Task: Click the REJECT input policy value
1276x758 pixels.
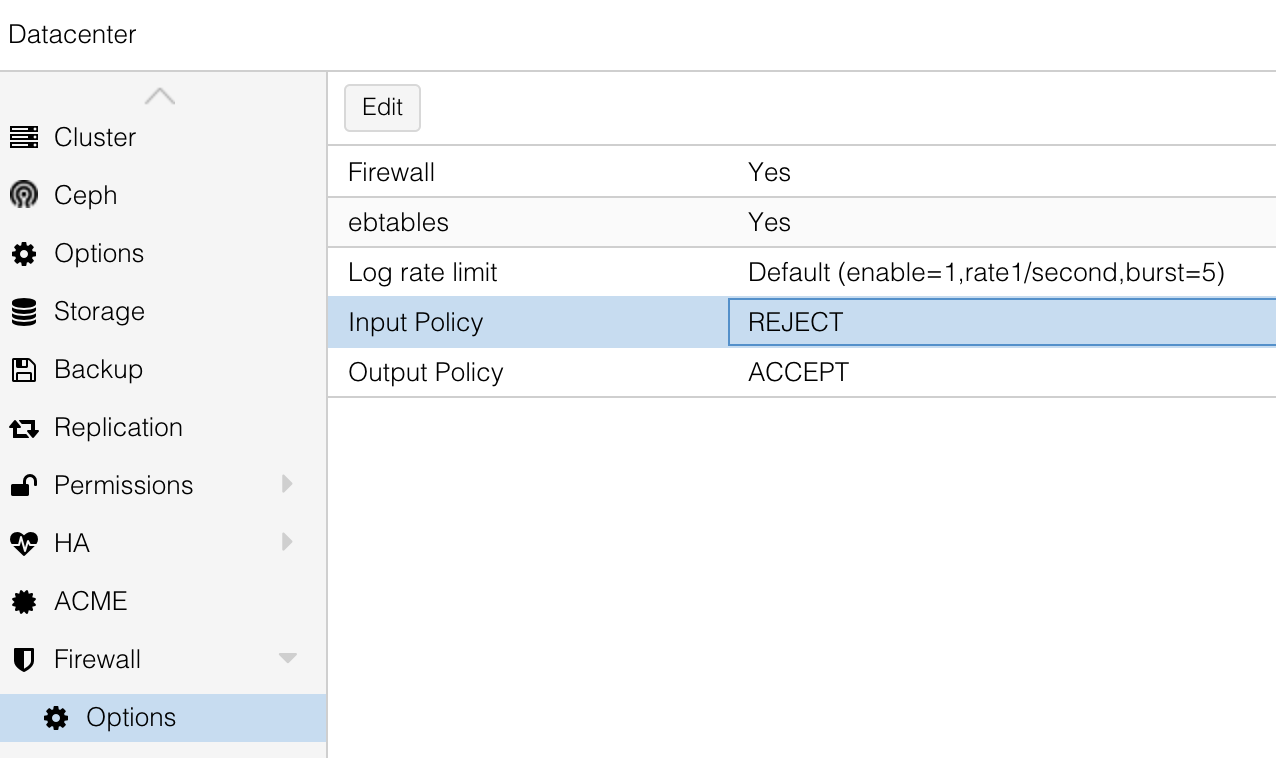Action: click(795, 322)
